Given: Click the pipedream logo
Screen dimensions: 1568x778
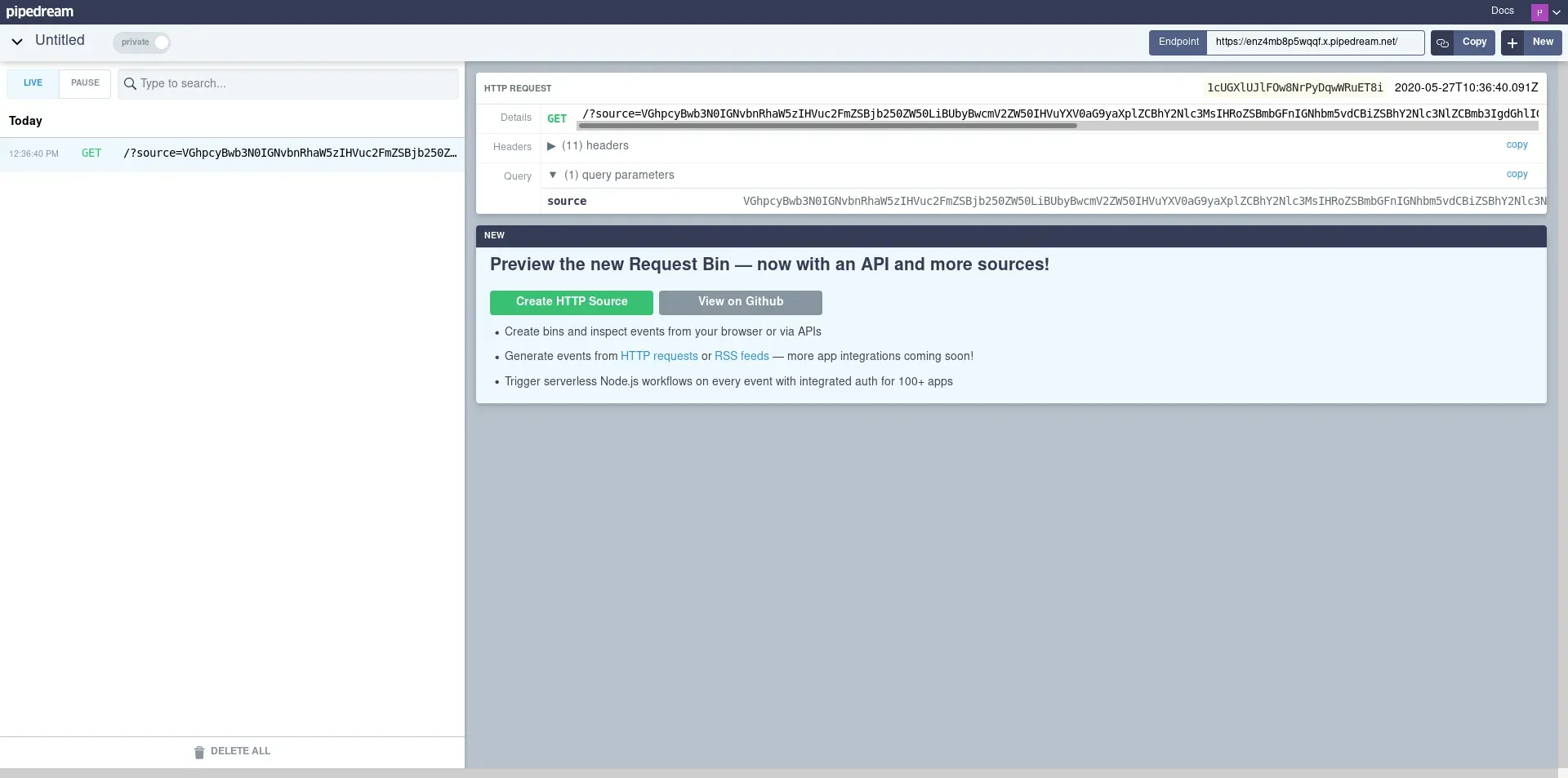Looking at the screenshot, I should [x=40, y=11].
